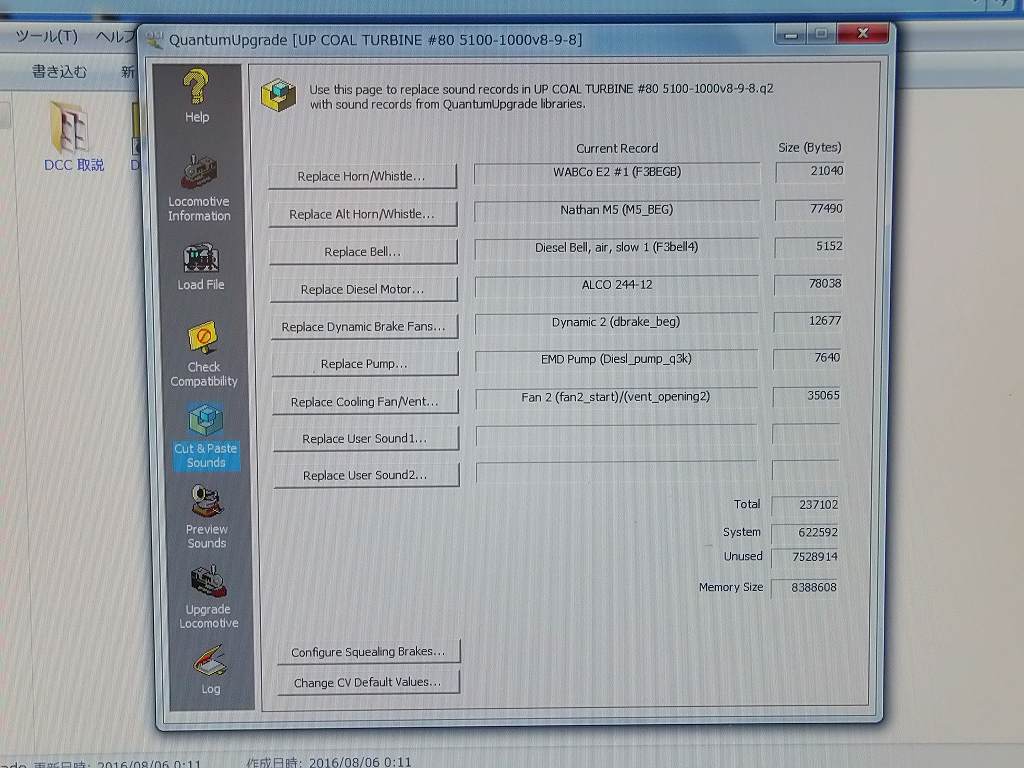Open the Help sidebar icon
1024x768 pixels.
196,95
